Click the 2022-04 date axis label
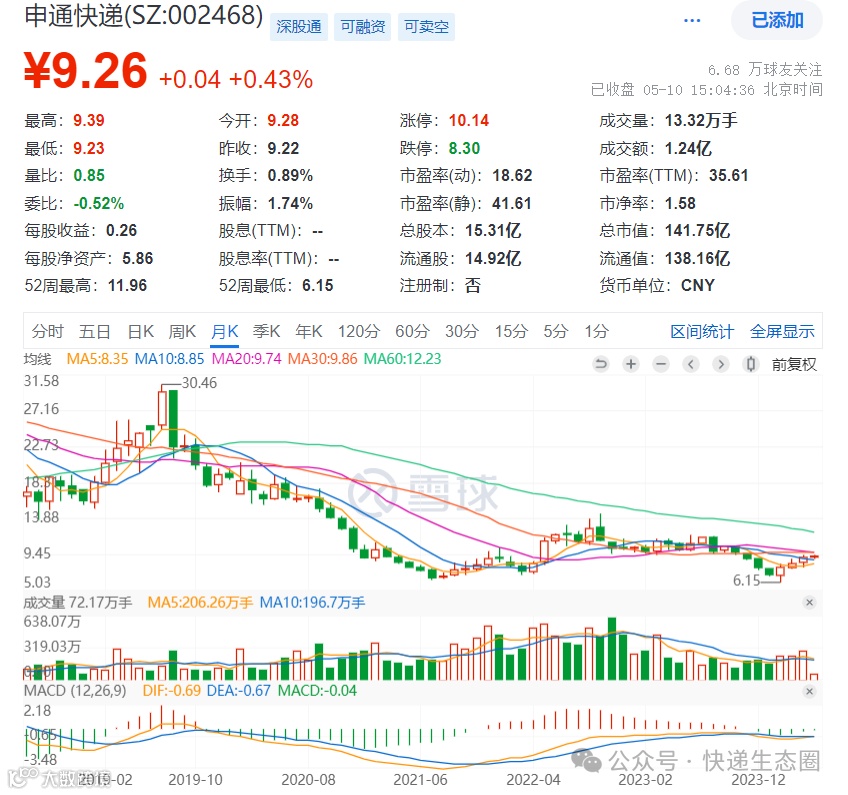 (533, 780)
